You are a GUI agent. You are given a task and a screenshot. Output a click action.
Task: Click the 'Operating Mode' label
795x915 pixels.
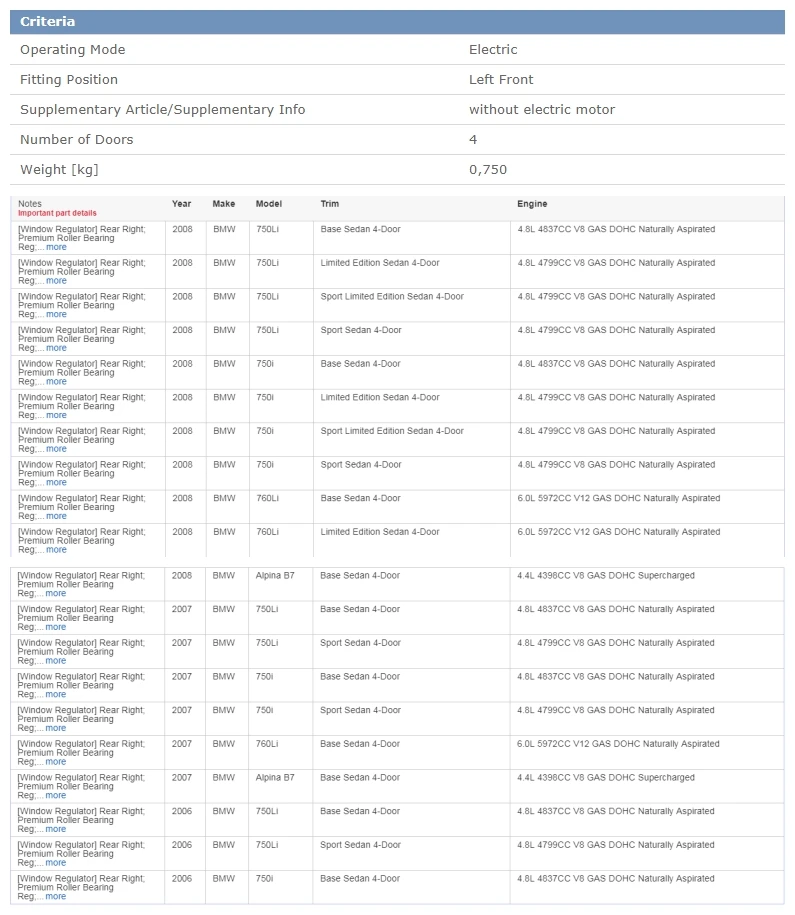[x=72, y=50]
